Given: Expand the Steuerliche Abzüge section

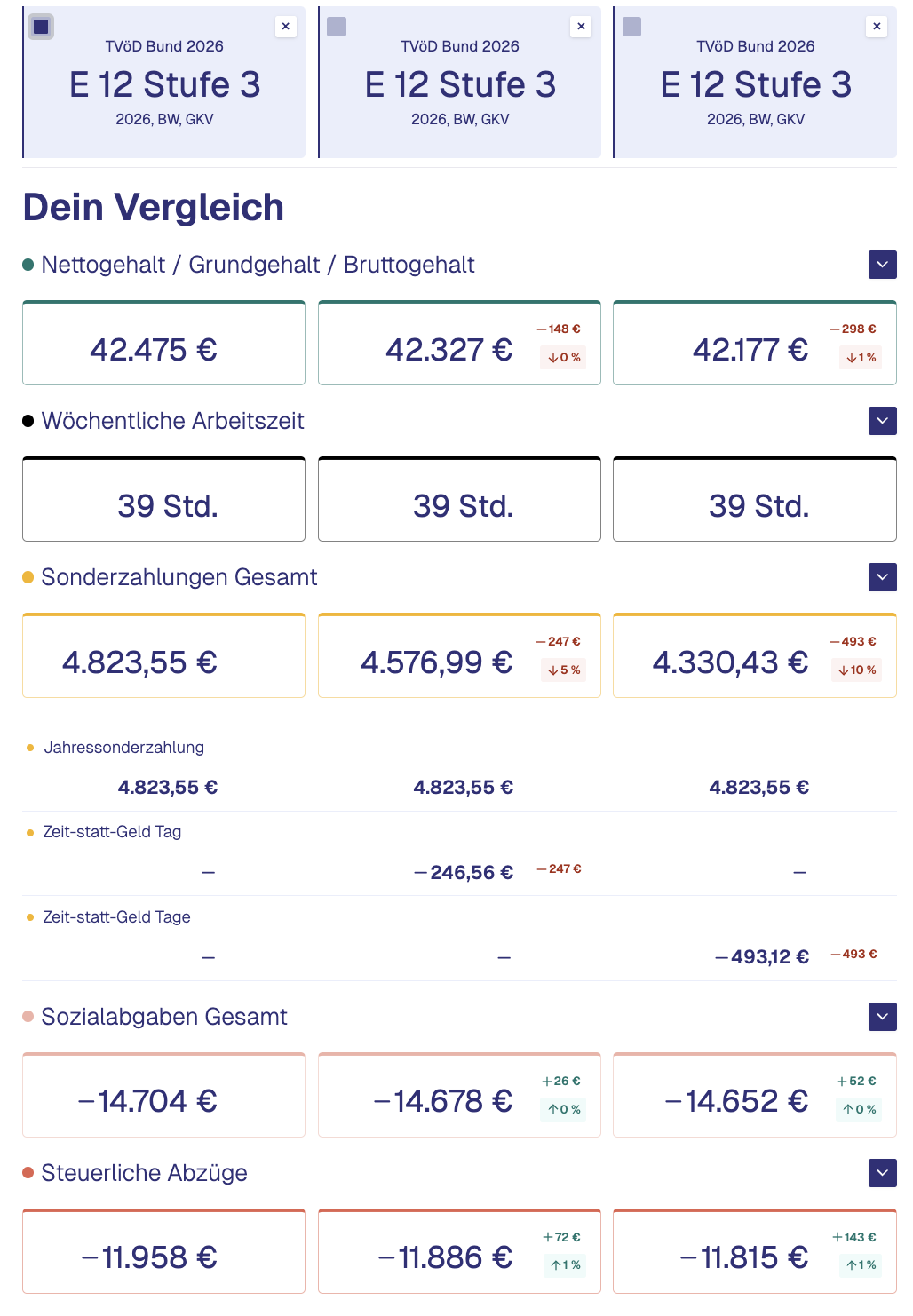Looking at the screenshot, I should point(881,1172).
